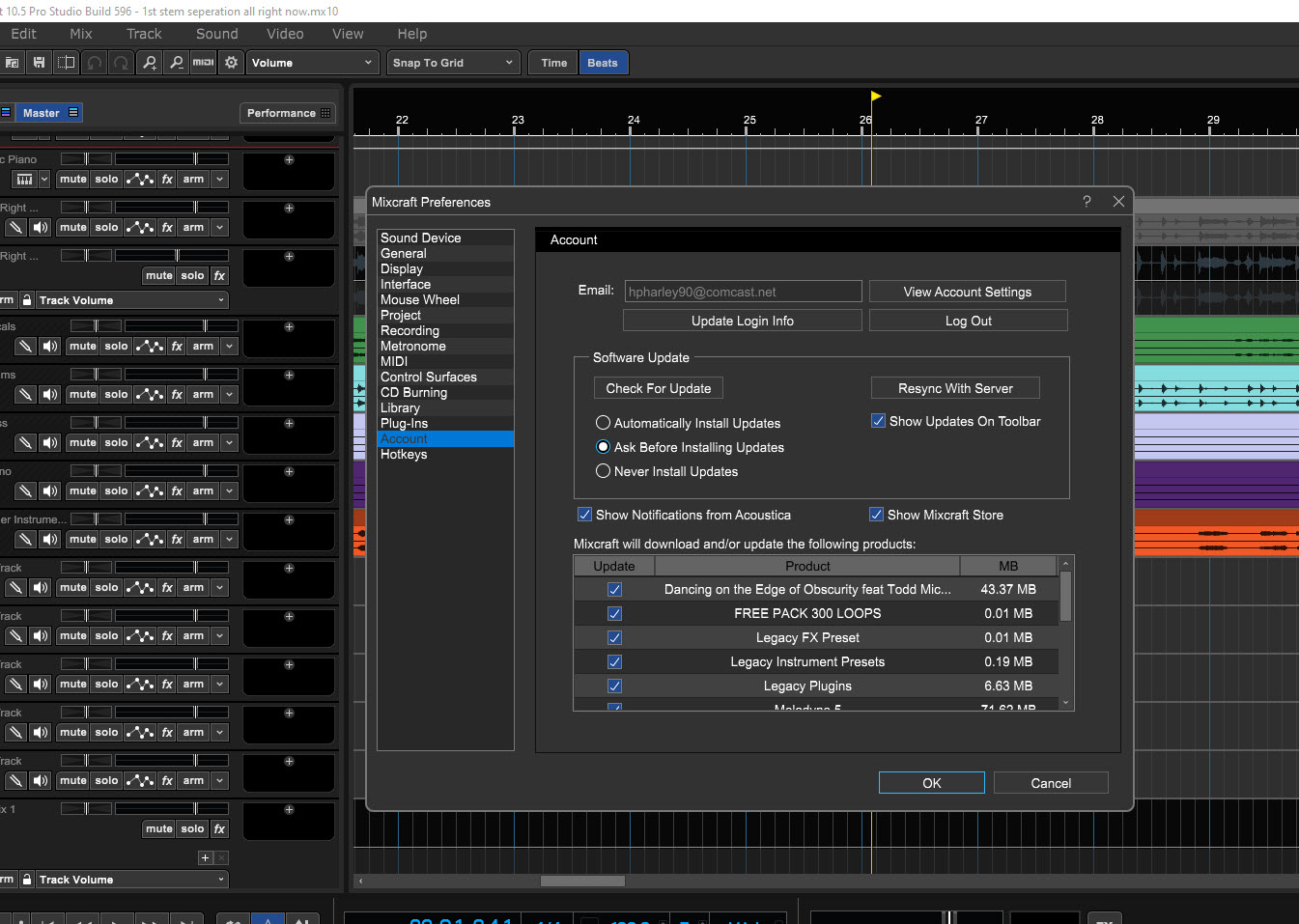Click Check For Update button
This screenshot has width=1299, height=924.
point(659,388)
